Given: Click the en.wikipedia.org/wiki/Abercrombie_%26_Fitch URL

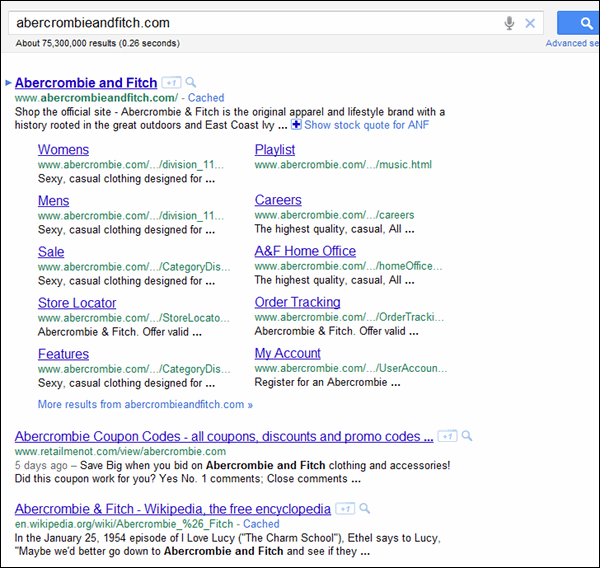Looking at the screenshot, I should point(124,524).
